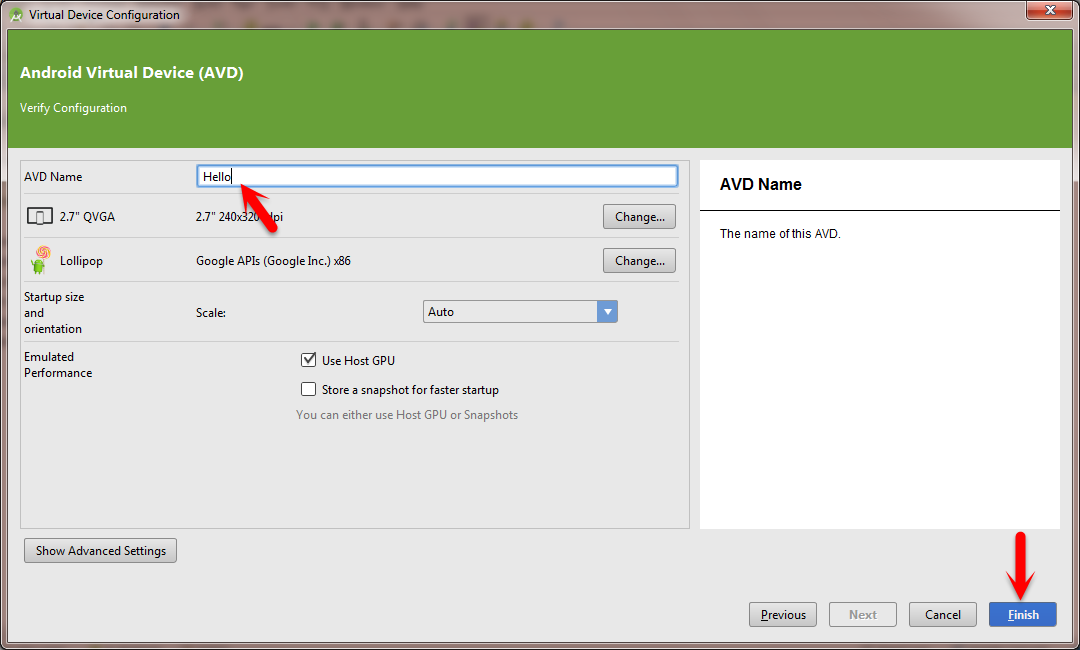Click the "Verify Configuration" subtitle

point(73,108)
